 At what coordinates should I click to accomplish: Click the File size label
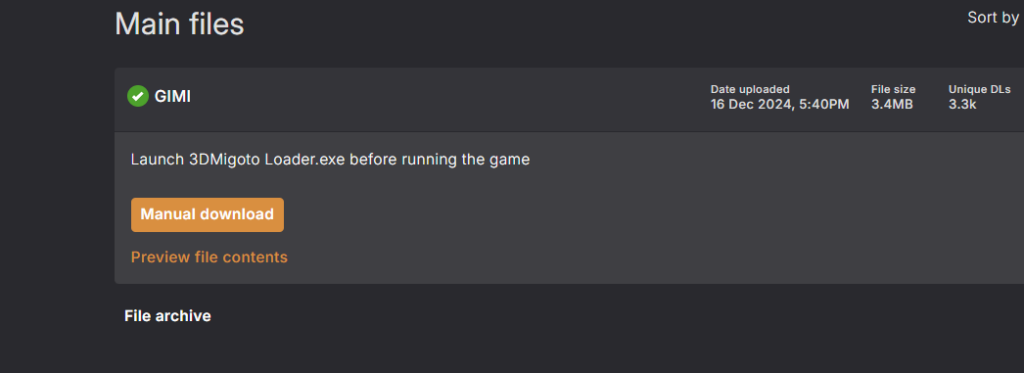tap(893, 89)
